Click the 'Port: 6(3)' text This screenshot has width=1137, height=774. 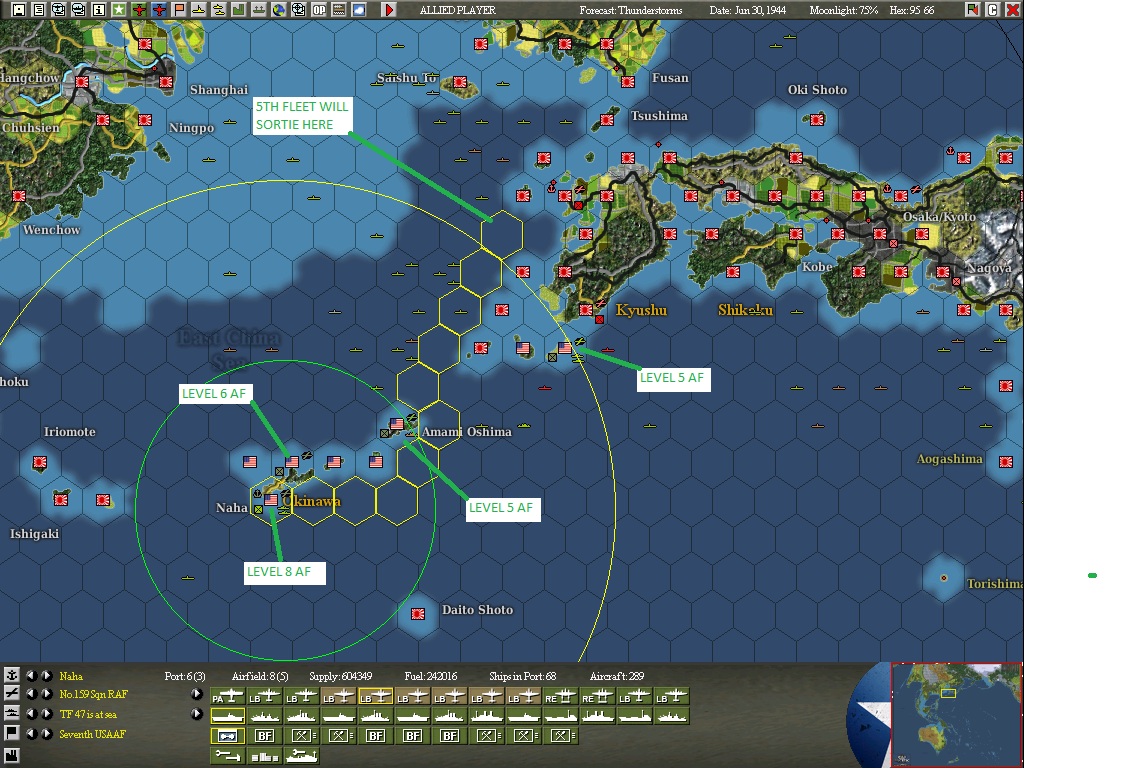point(185,676)
